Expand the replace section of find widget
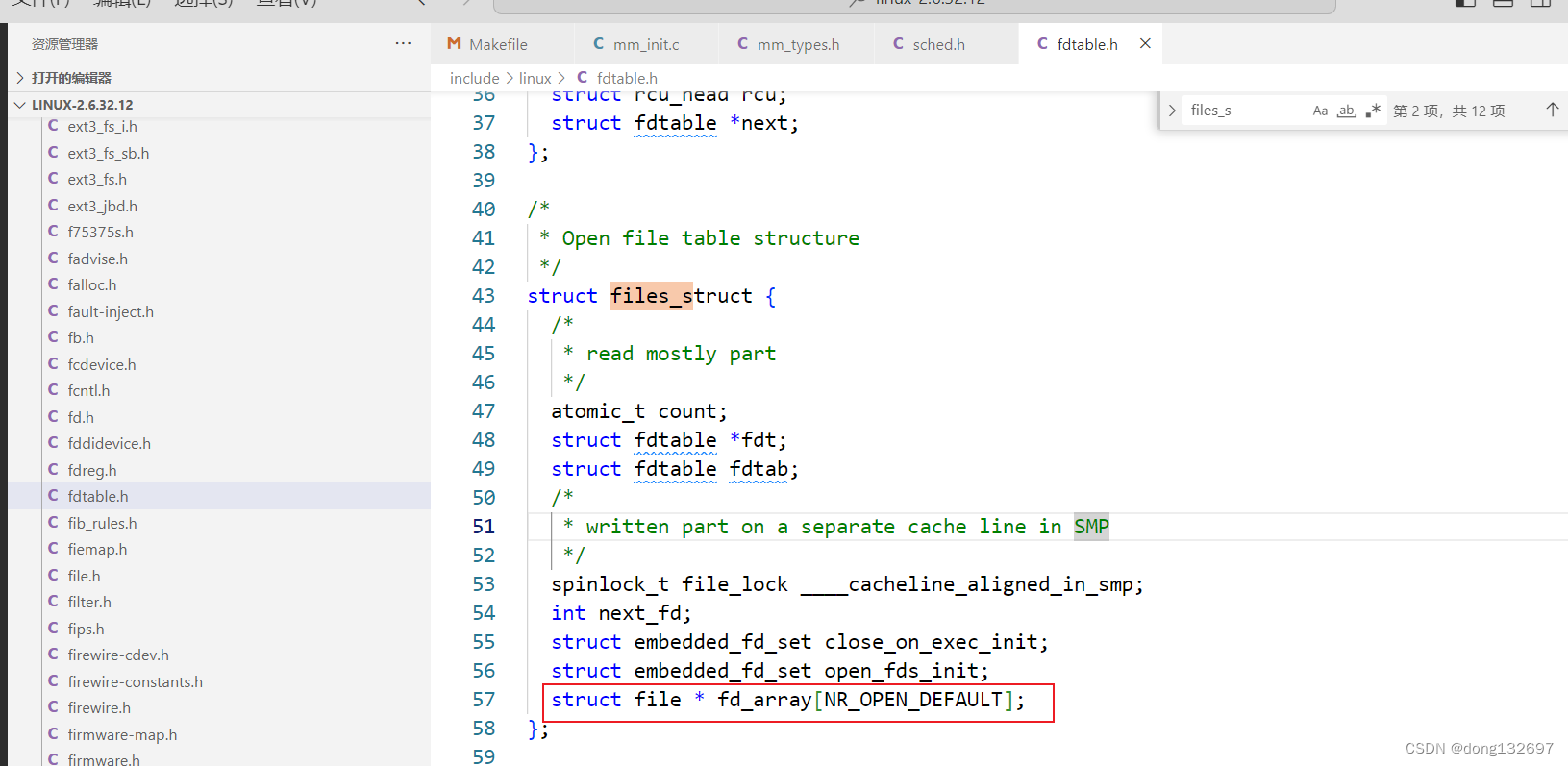The height and width of the screenshot is (766, 1568). [1172, 111]
